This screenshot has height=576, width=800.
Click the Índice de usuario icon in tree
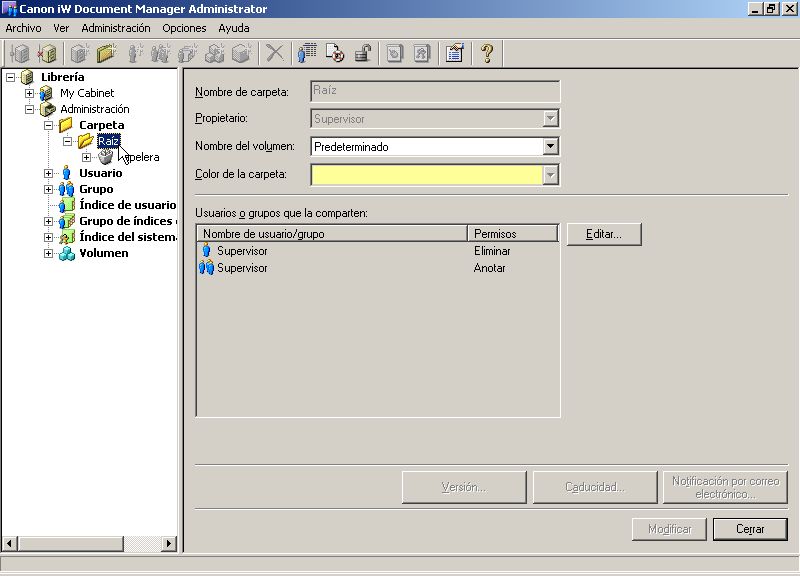67,205
